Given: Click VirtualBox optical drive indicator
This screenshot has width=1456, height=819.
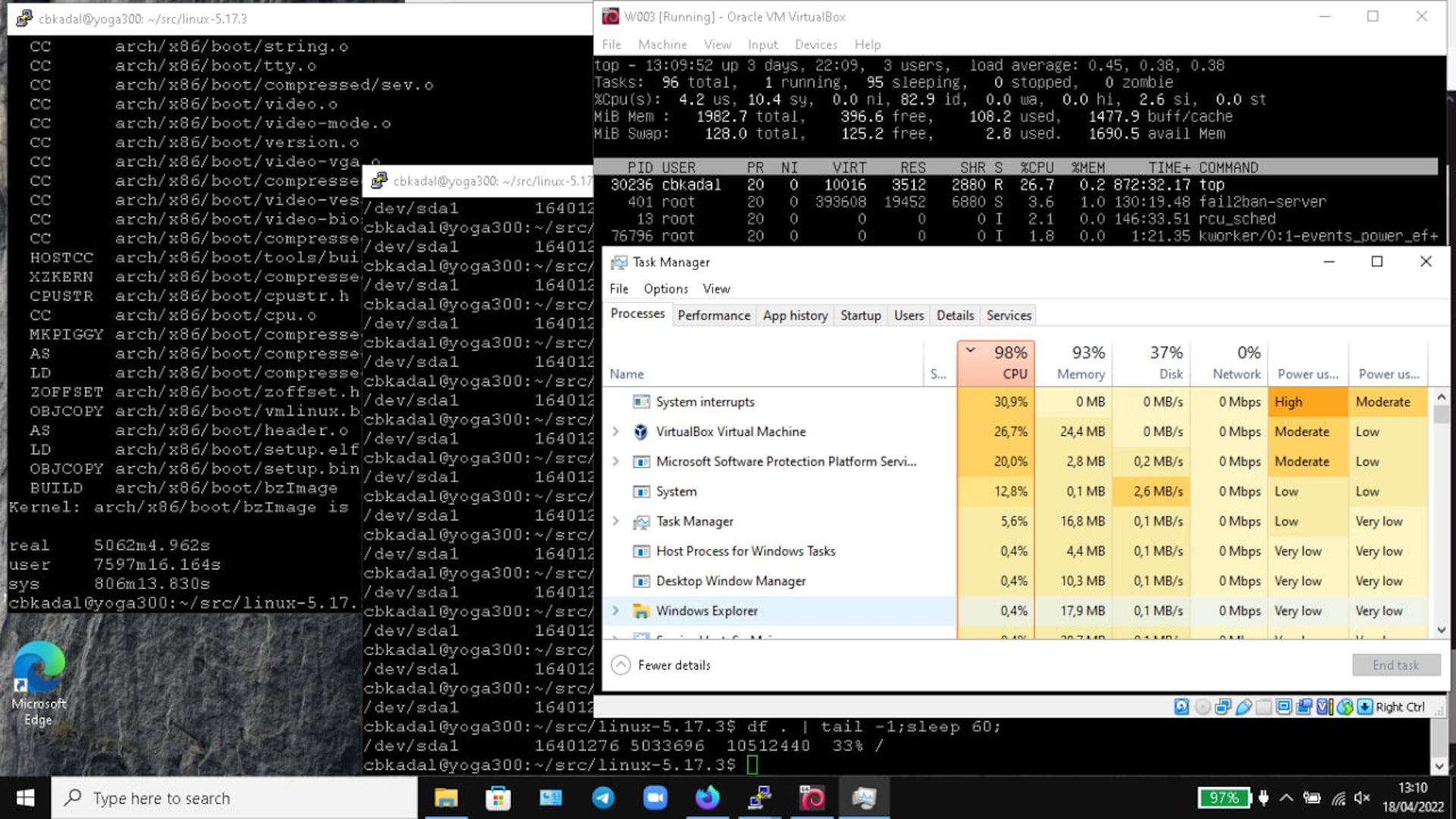Looking at the screenshot, I should pyautogui.click(x=1203, y=707).
